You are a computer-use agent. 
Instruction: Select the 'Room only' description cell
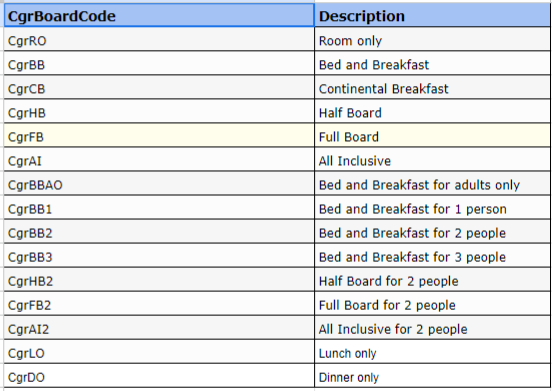(x=432, y=40)
